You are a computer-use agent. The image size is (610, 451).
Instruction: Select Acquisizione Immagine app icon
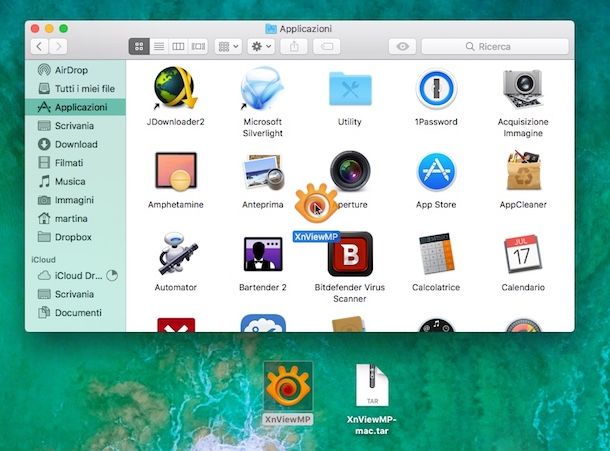coord(523,89)
